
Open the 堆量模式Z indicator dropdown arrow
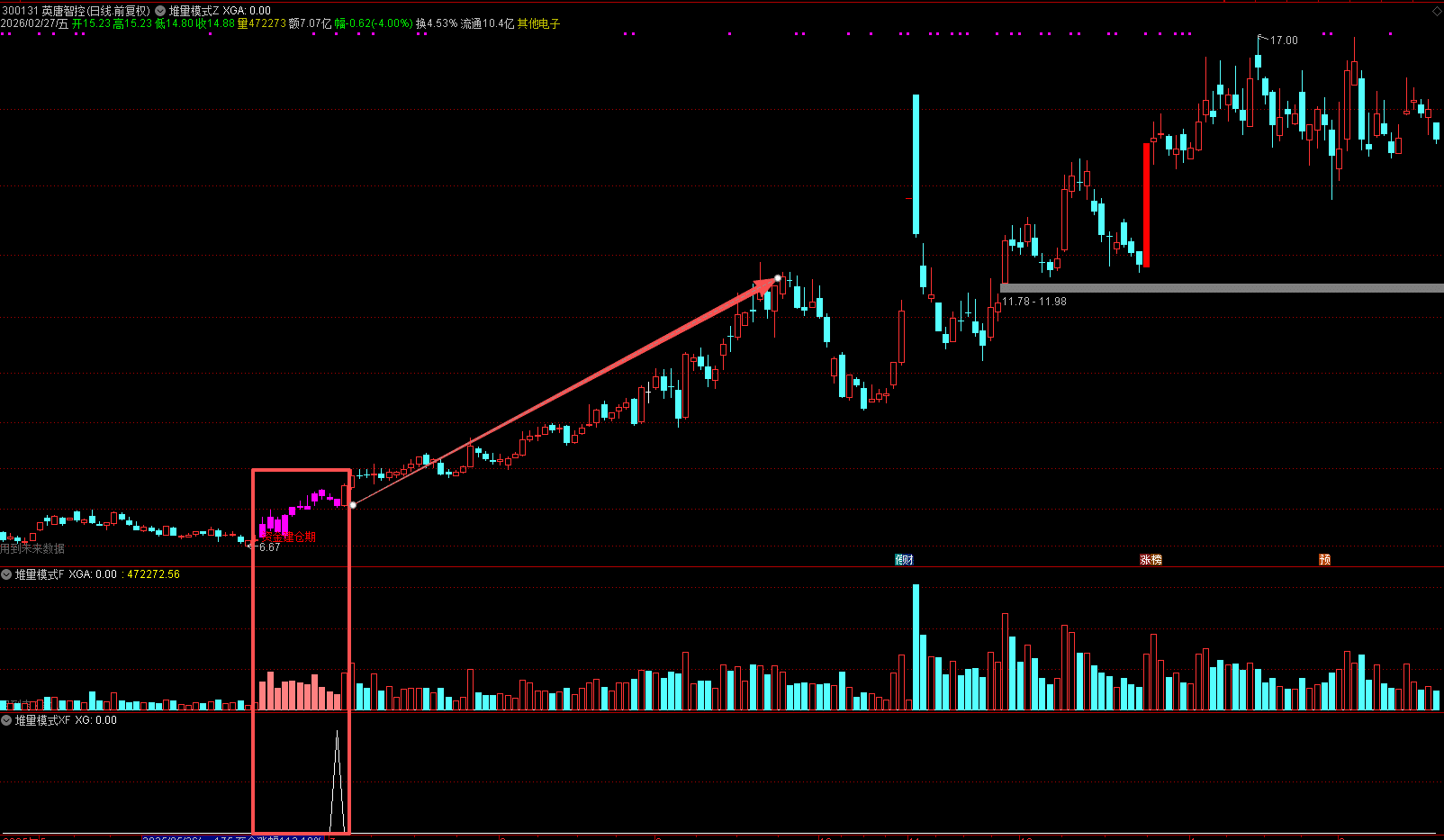(160, 11)
